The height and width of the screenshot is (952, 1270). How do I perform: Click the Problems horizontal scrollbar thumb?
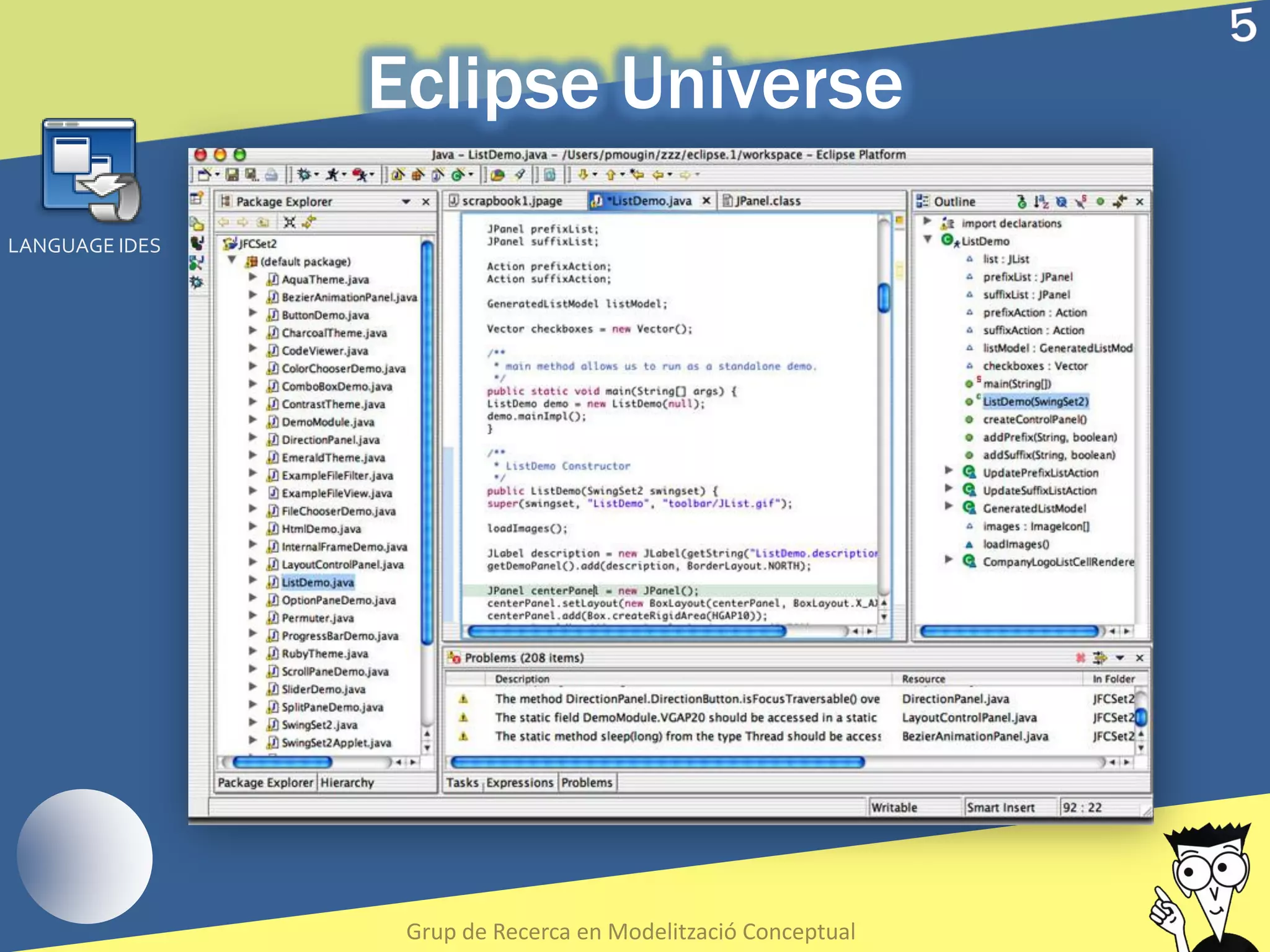click(x=657, y=762)
